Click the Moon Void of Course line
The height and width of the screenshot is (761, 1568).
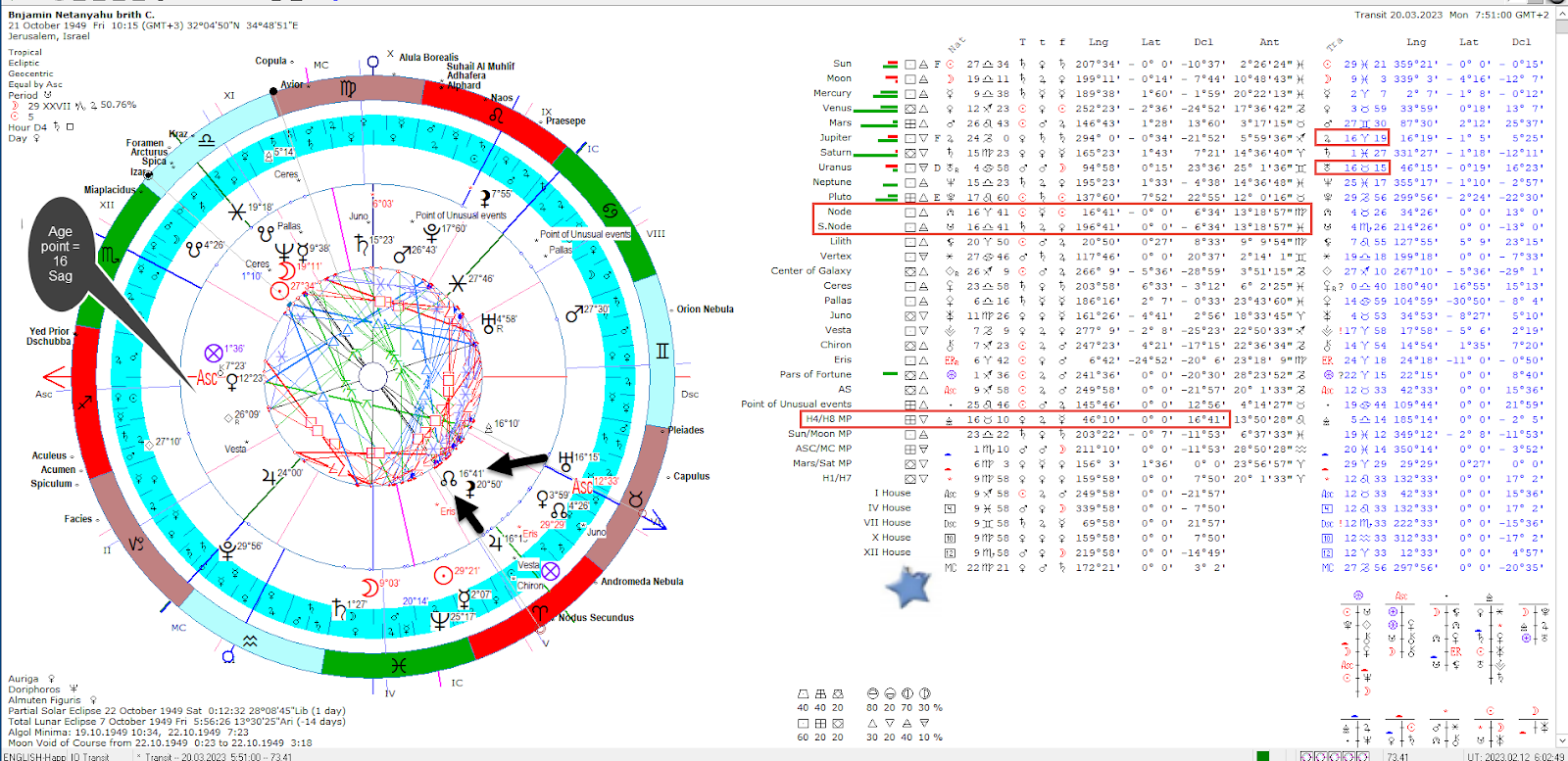pos(160,743)
